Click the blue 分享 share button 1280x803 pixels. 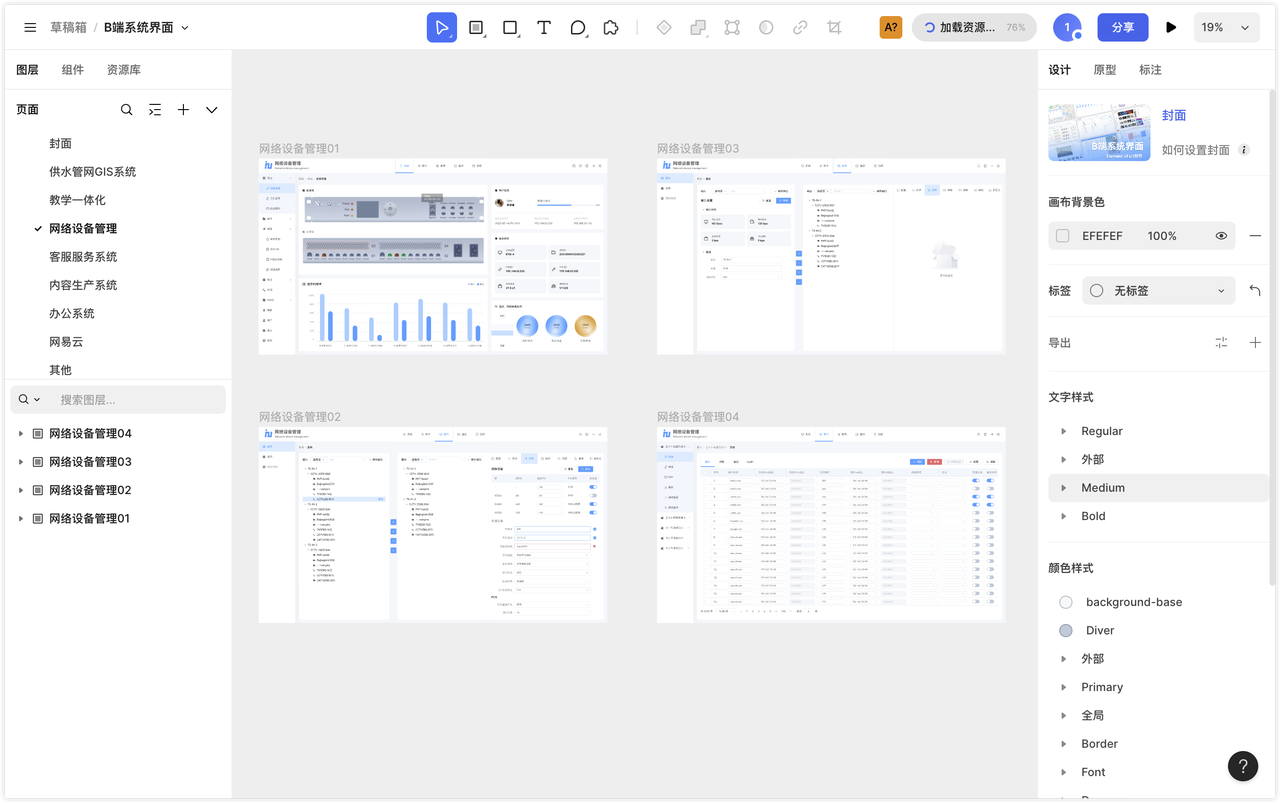click(x=1123, y=28)
